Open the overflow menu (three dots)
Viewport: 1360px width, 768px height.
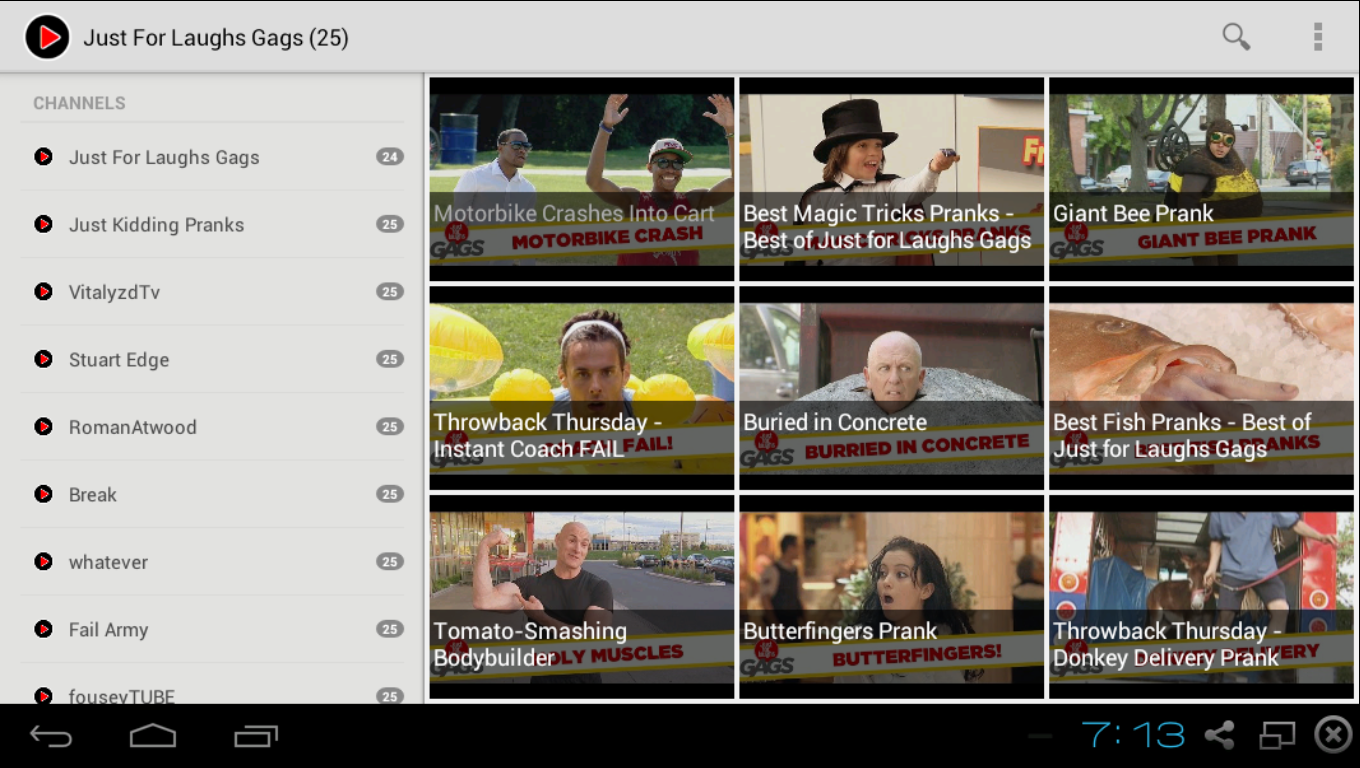1318,37
